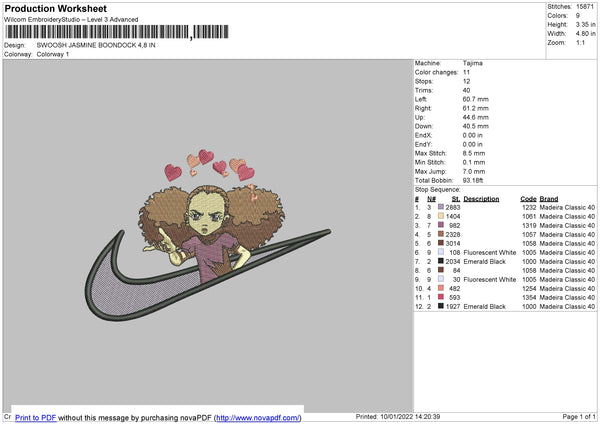Click the Description column header
Image resolution: width=600 pixels, height=424 pixels.
(481, 199)
